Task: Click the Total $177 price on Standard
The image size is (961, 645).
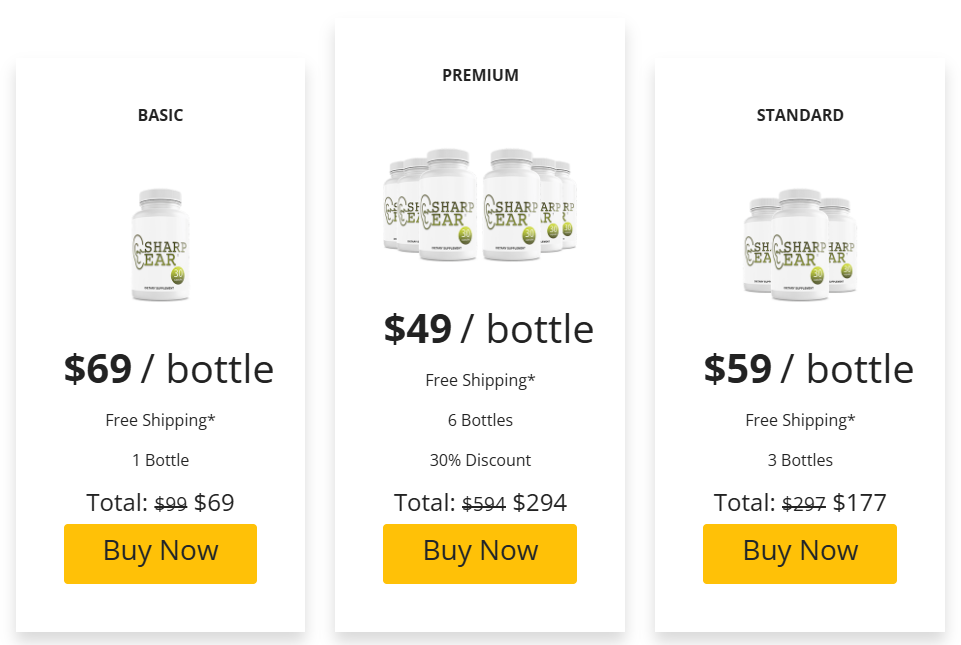Action: pyautogui.click(x=860, y=502)
